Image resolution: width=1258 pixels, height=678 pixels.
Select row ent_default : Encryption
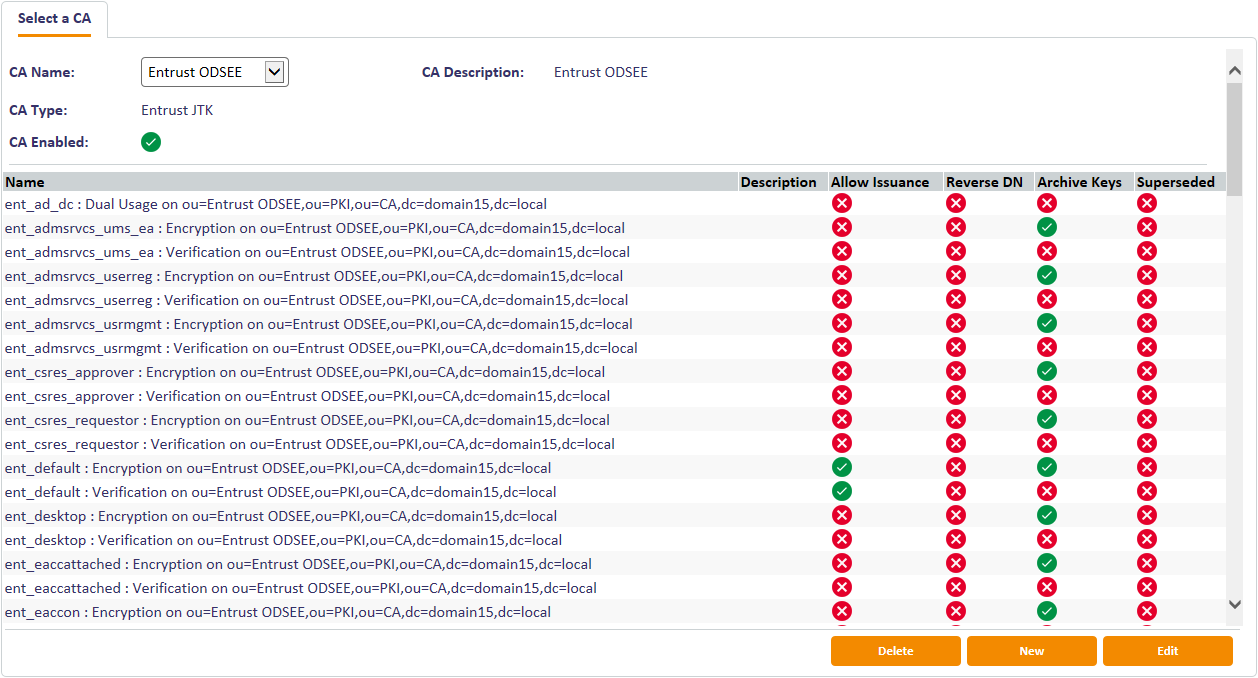614,467
